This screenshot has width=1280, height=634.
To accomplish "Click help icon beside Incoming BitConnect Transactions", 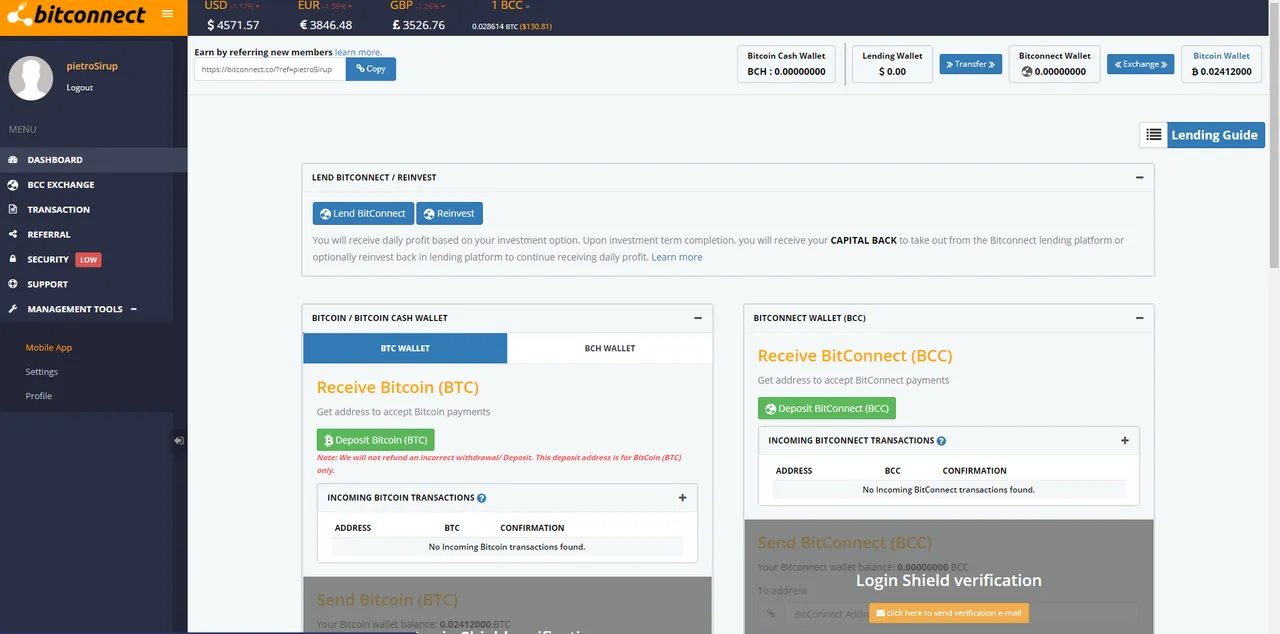I will 941,441.
